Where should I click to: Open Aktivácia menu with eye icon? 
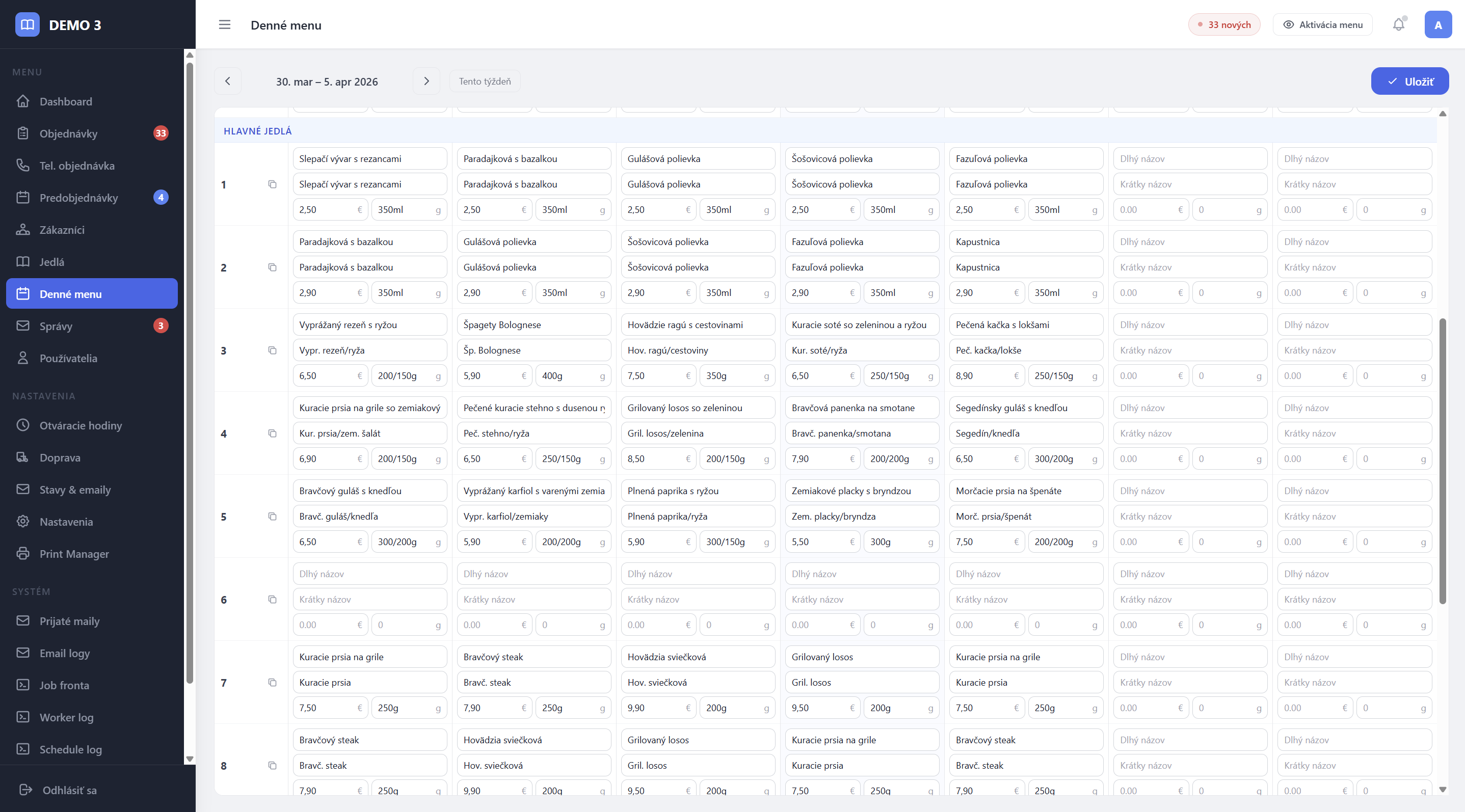(x=1323, y=24)
